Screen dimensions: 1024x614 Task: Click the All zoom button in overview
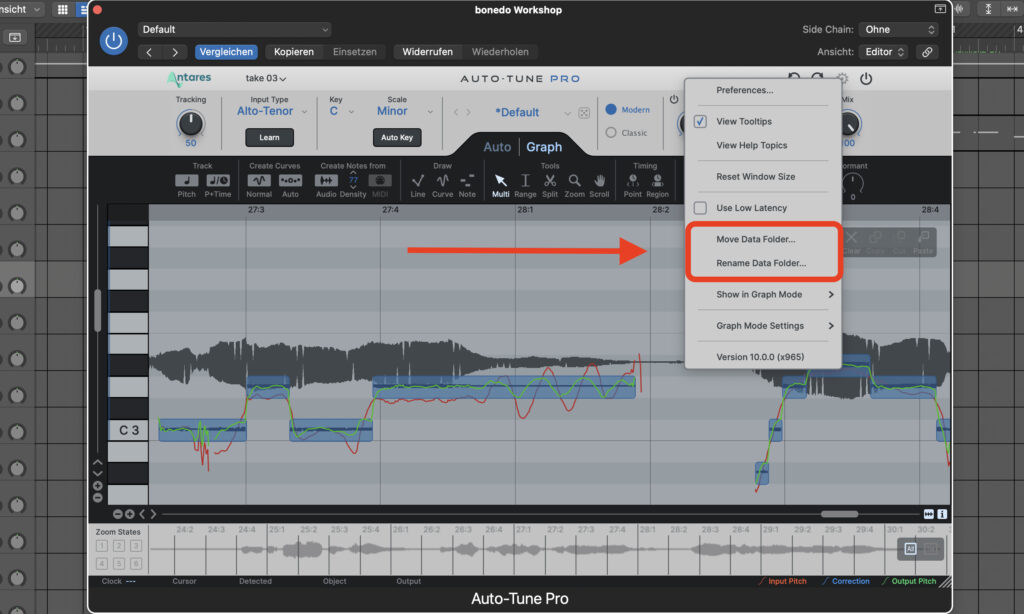(x=910, y=549)
